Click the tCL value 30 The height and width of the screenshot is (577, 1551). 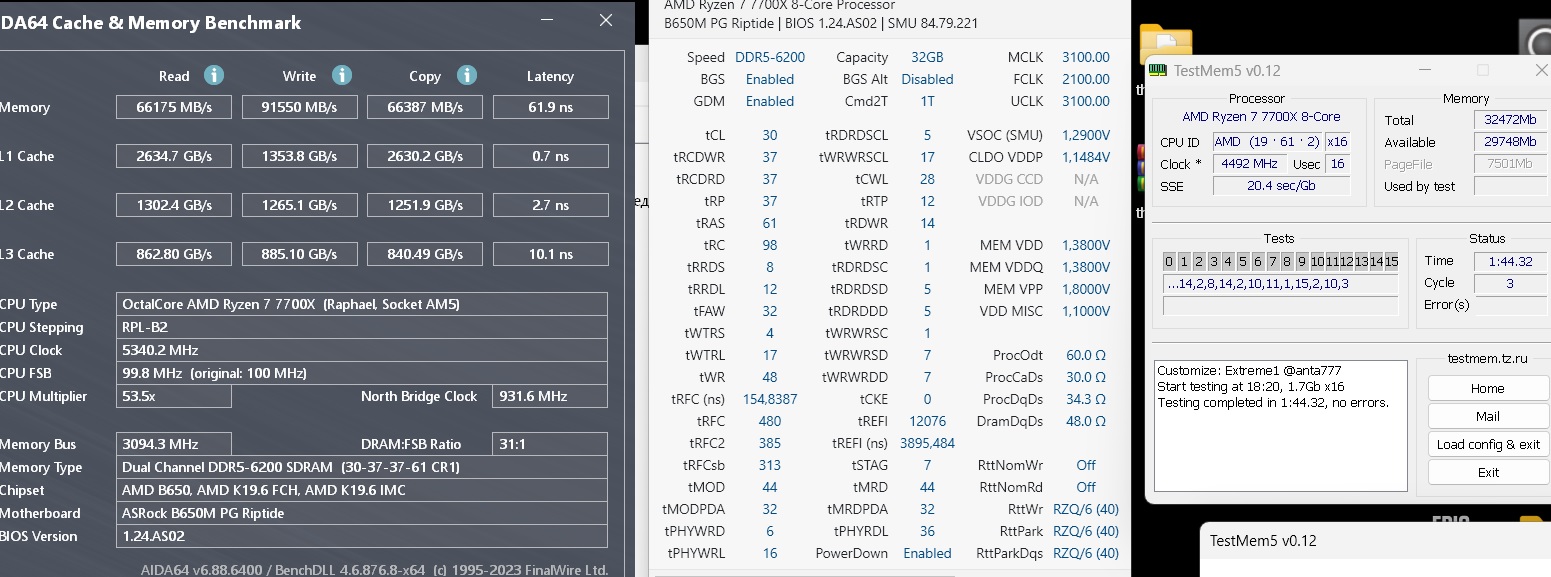(x=770, y=135)
